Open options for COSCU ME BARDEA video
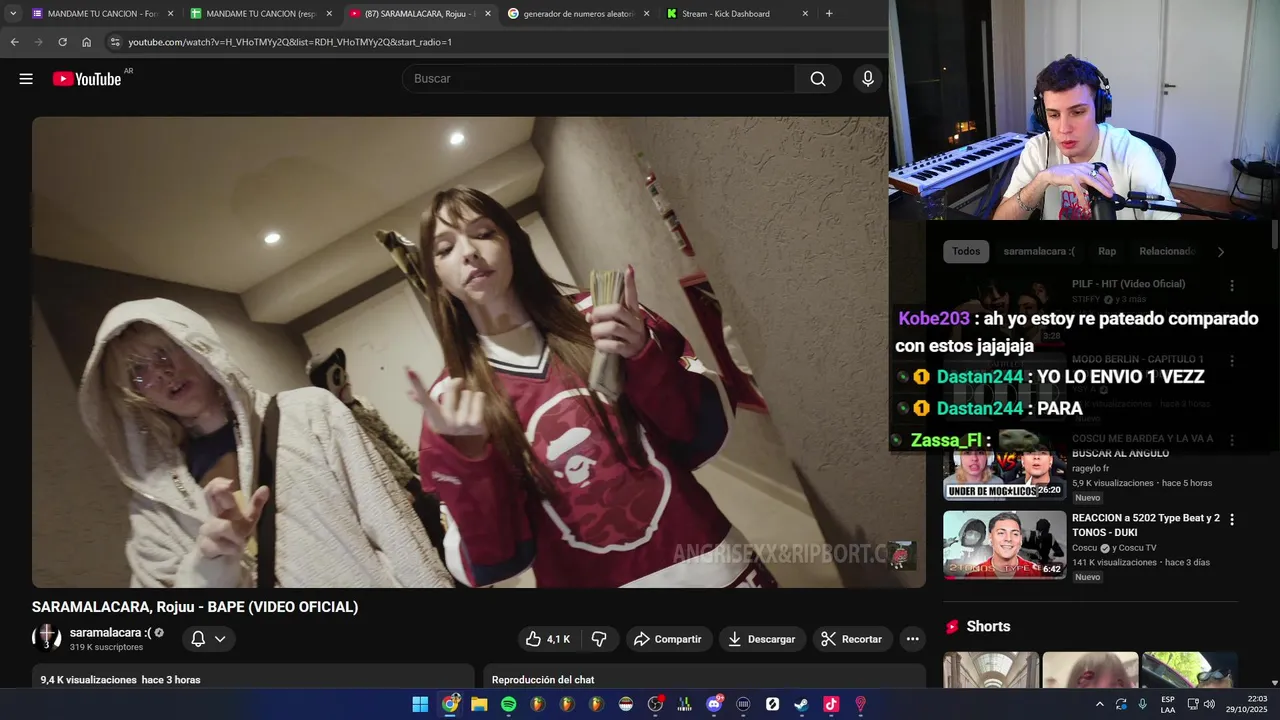This screenshot has width=1280, height=720. click(1232, 441)
